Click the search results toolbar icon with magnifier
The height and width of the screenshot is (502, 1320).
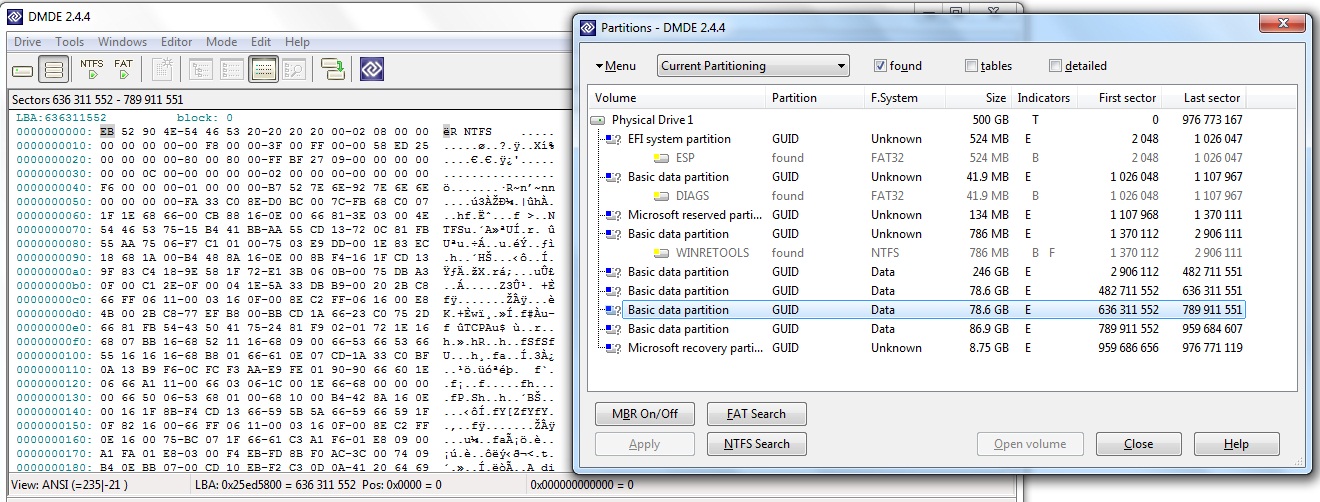click(x=294, y=70)
